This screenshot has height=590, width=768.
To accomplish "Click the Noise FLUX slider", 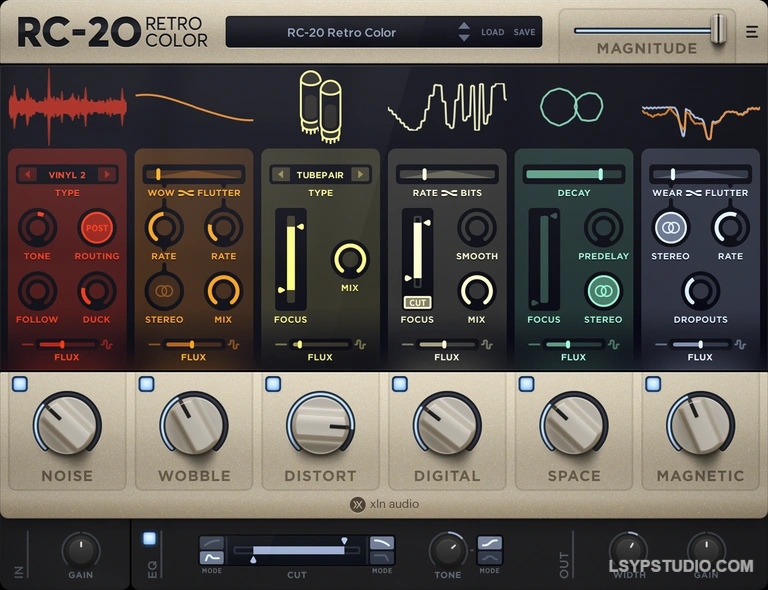I will coord(67,345).
